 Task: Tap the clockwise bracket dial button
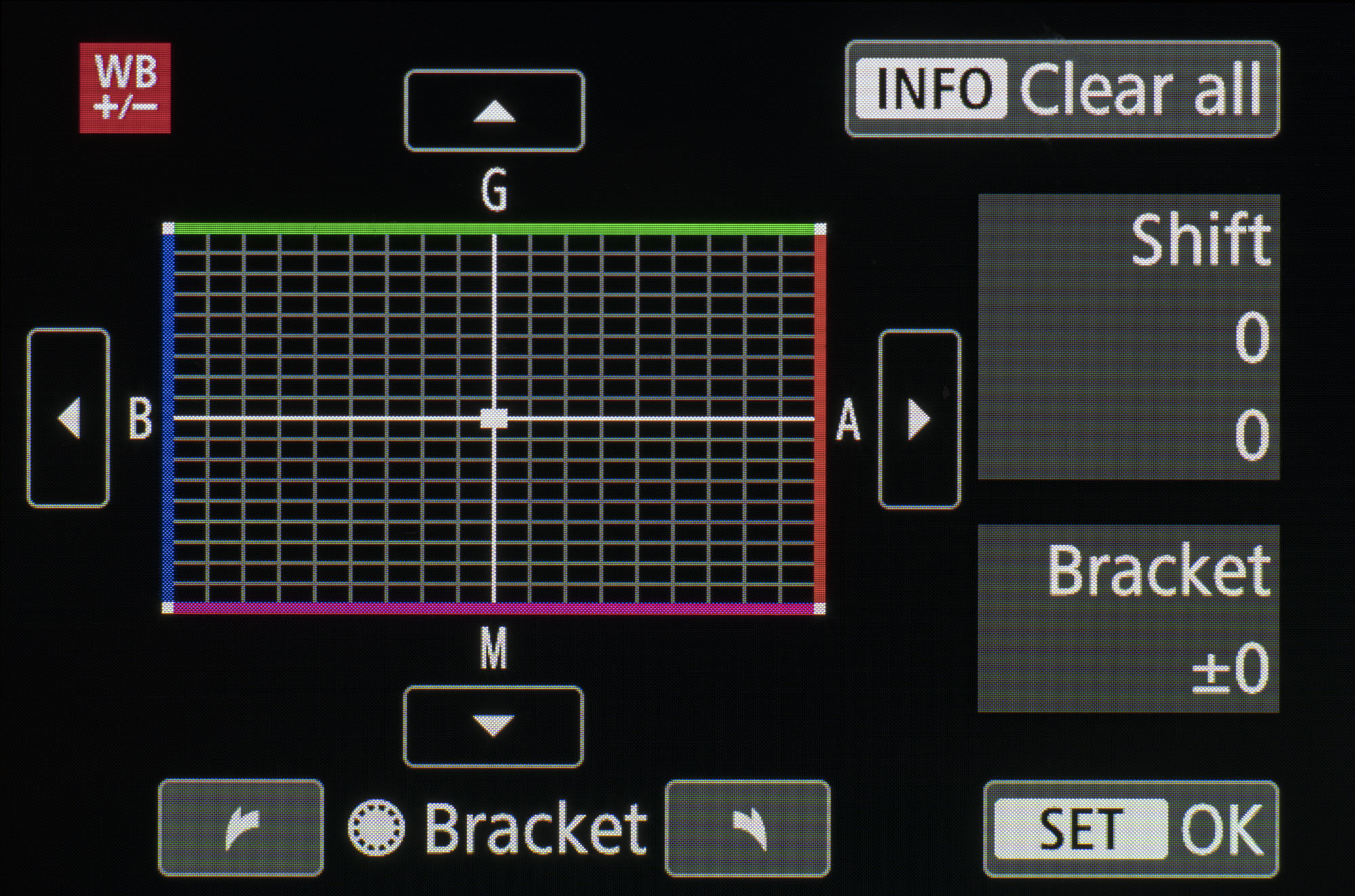[747, 828]
